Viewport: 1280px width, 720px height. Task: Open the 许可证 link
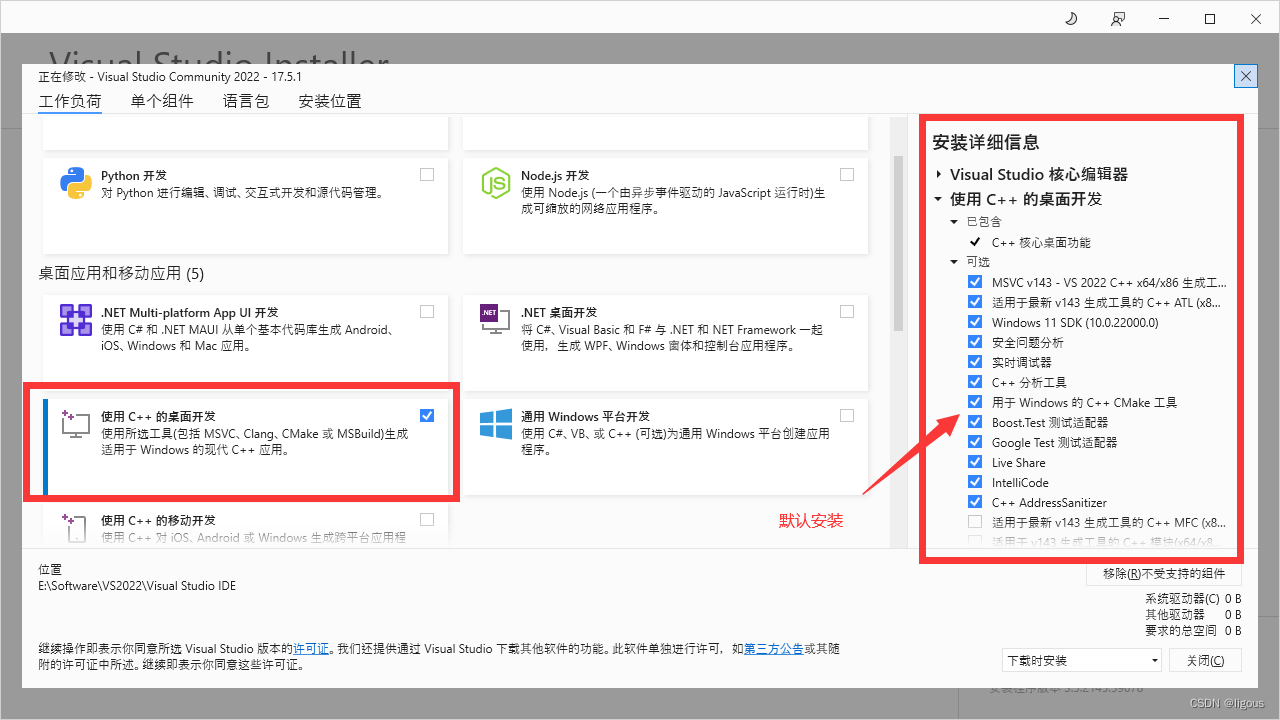[x=311, y=649]
